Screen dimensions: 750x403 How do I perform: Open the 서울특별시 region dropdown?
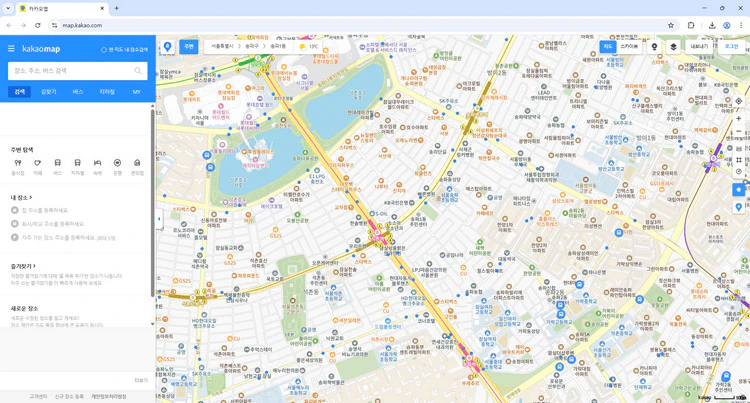[223, 47]
